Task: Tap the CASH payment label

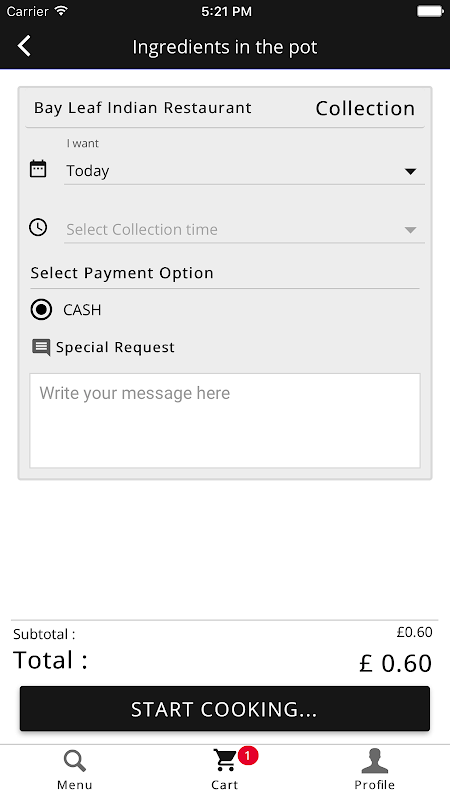Action: point(82,310)
